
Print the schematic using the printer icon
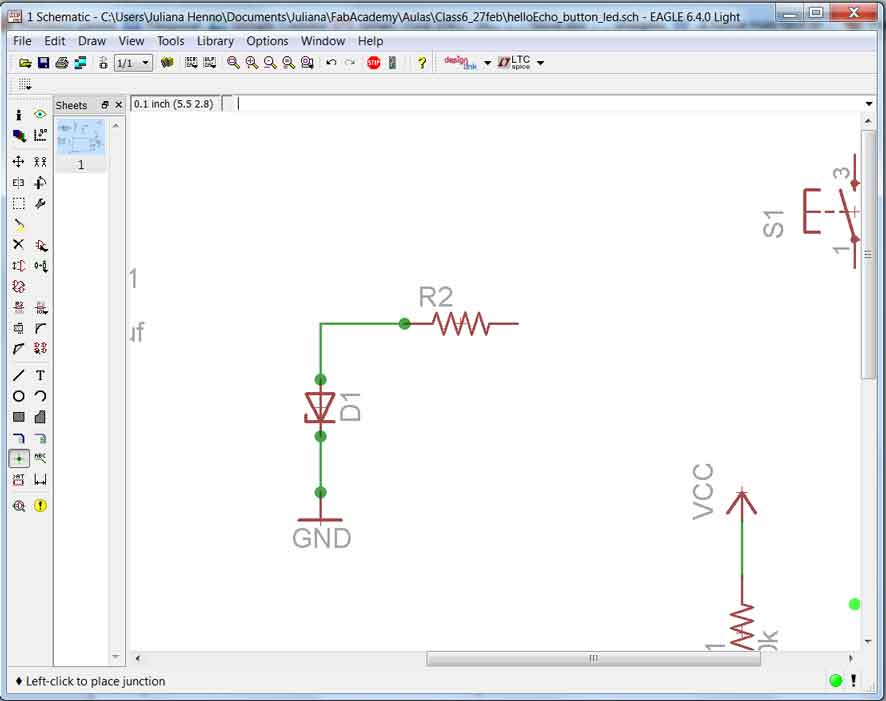pyautogui.click(x=62, y=63)
